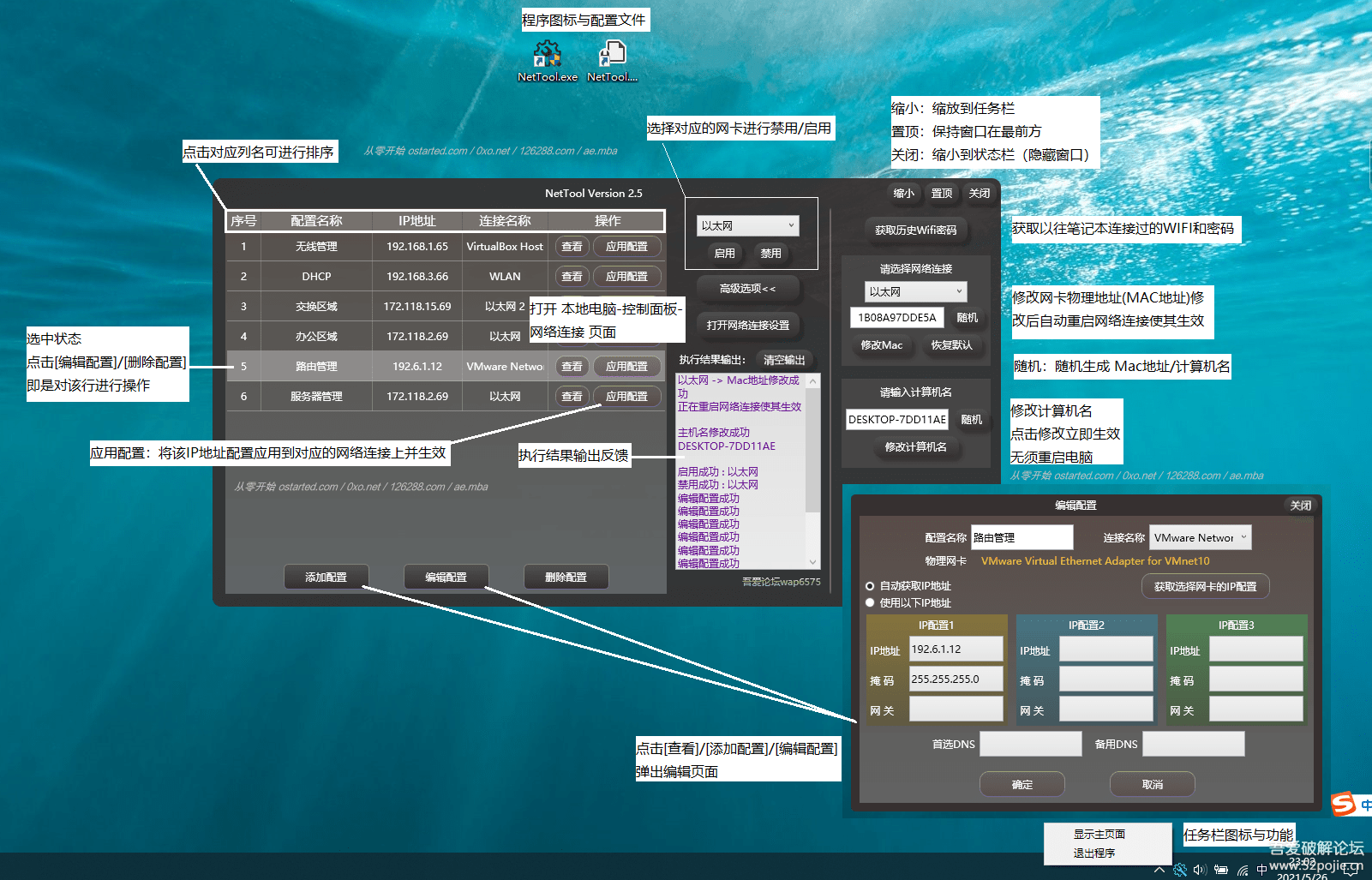Open the 请选择网络连接 dropdown

tap(915, 292)
